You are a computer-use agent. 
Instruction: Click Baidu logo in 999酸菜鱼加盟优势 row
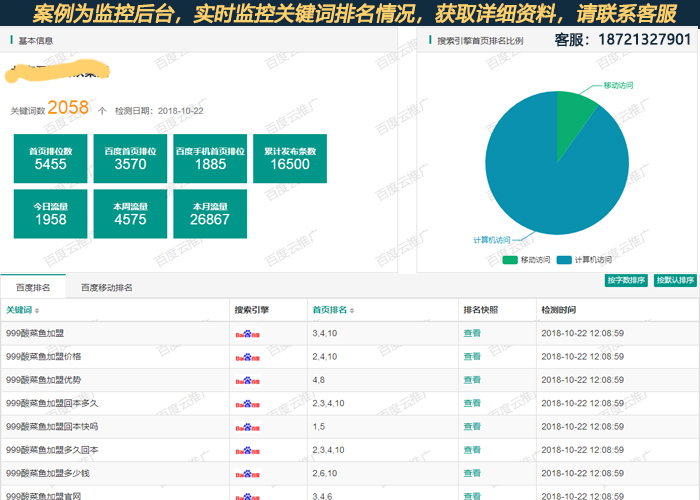point(248,381)
